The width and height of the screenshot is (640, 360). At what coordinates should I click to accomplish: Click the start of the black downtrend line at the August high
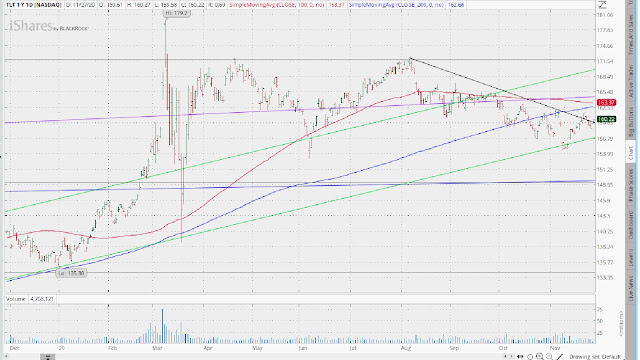pyautogui.click(x=410, y=59)
